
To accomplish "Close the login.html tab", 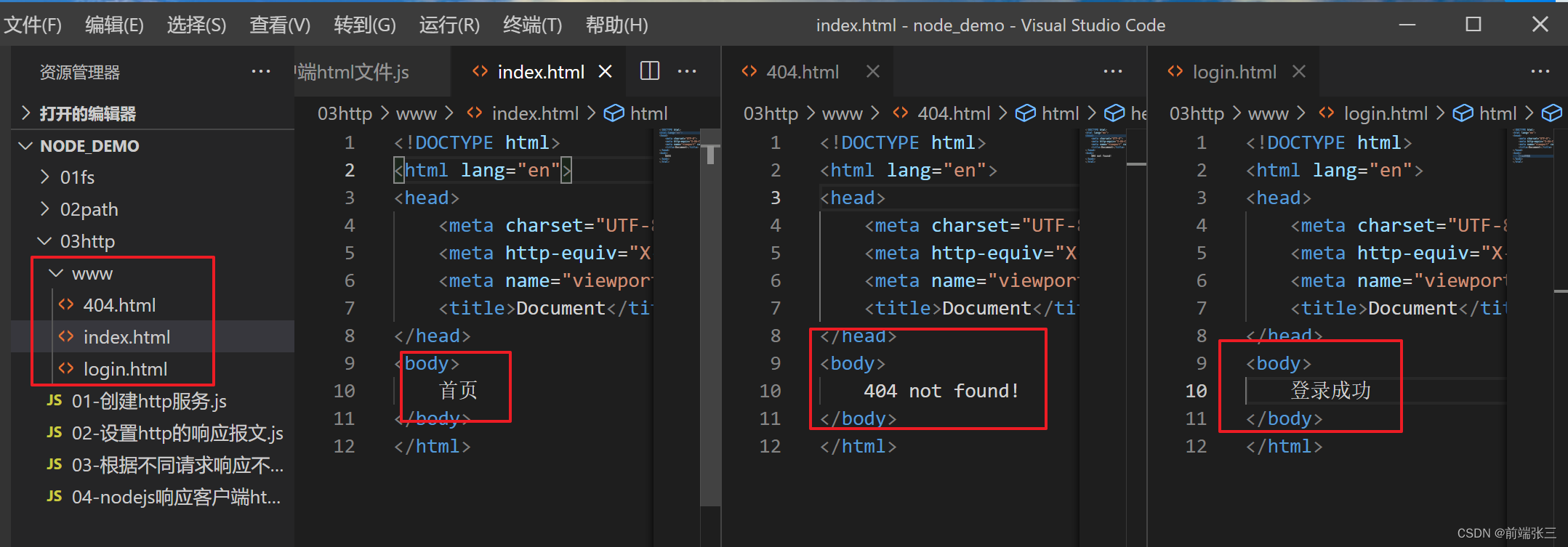I will click(x=1299, y=72).
